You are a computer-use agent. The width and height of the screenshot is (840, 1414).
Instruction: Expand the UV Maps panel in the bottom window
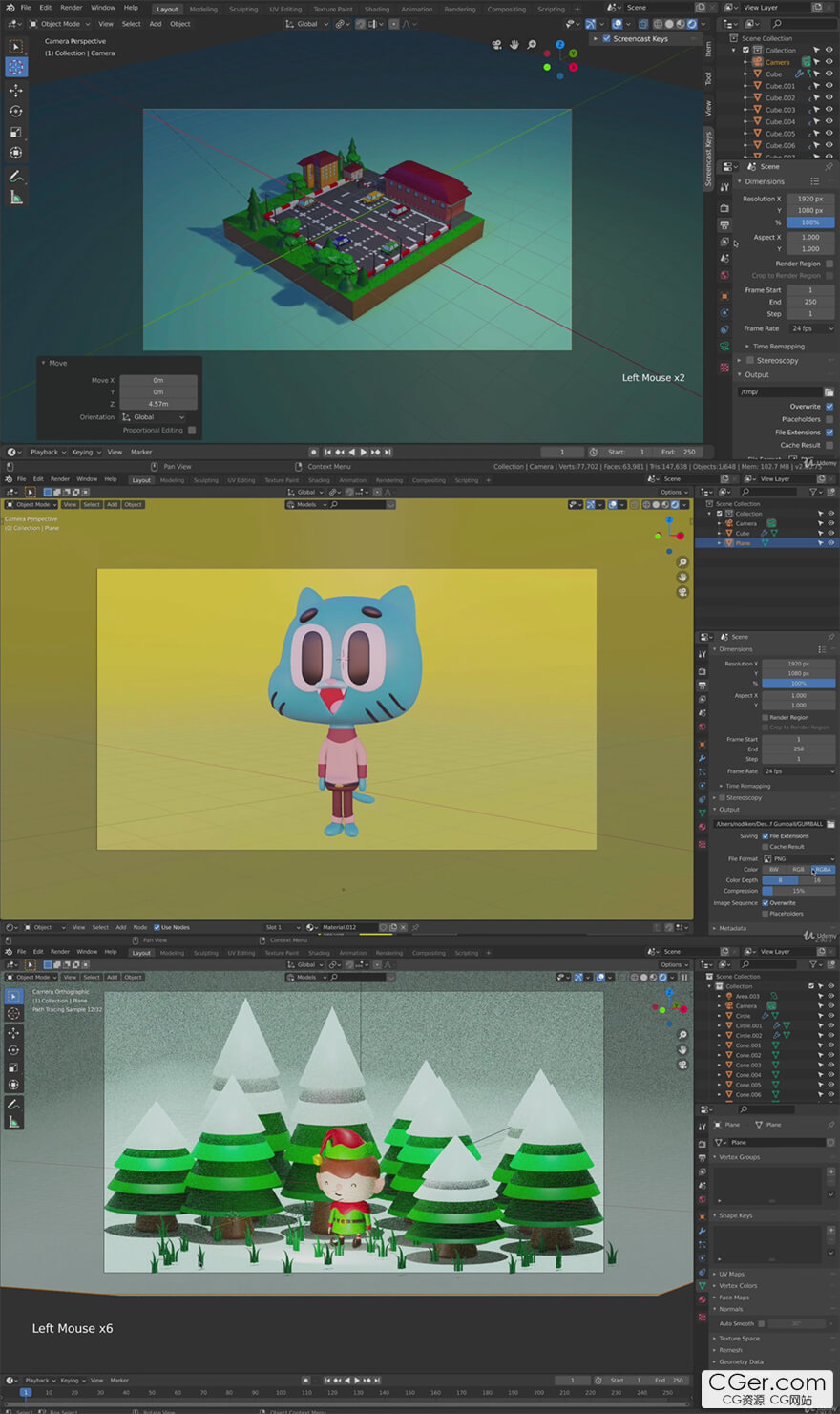point(731,1274)
